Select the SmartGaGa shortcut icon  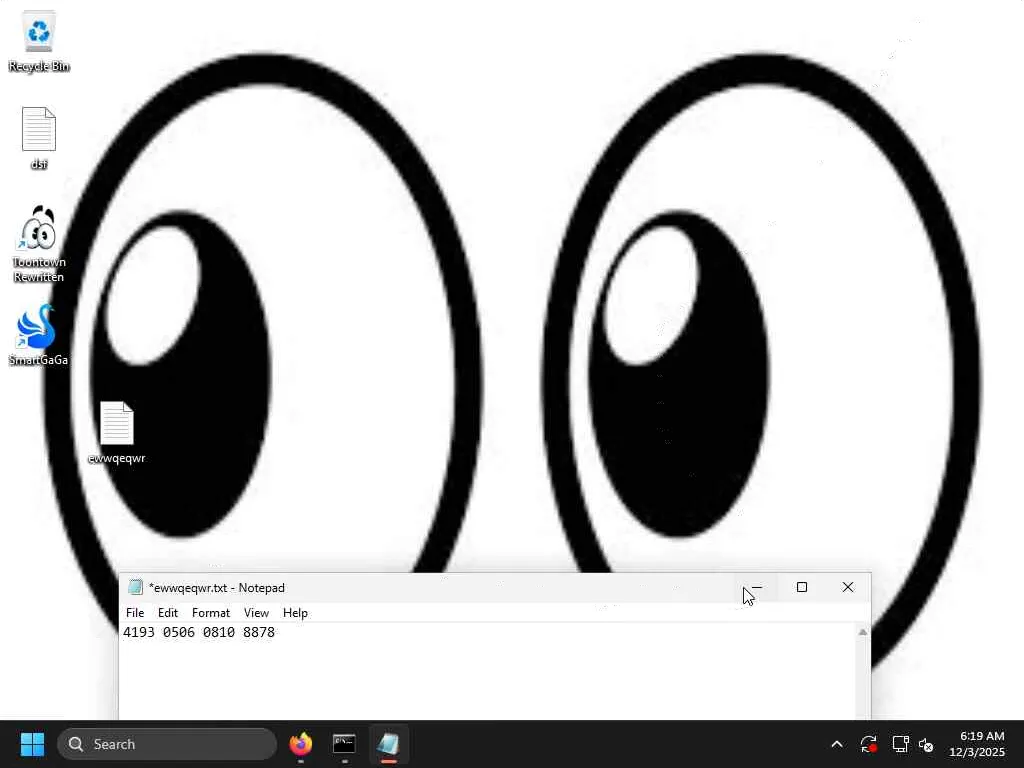point(39,334)
